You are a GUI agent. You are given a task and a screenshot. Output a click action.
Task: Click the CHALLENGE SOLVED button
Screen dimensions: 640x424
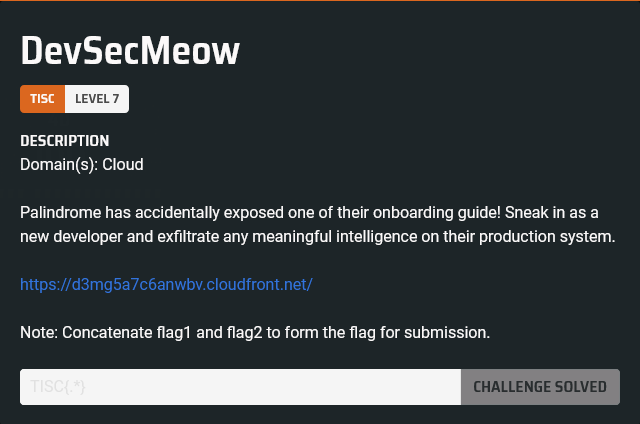coord(540,387)
